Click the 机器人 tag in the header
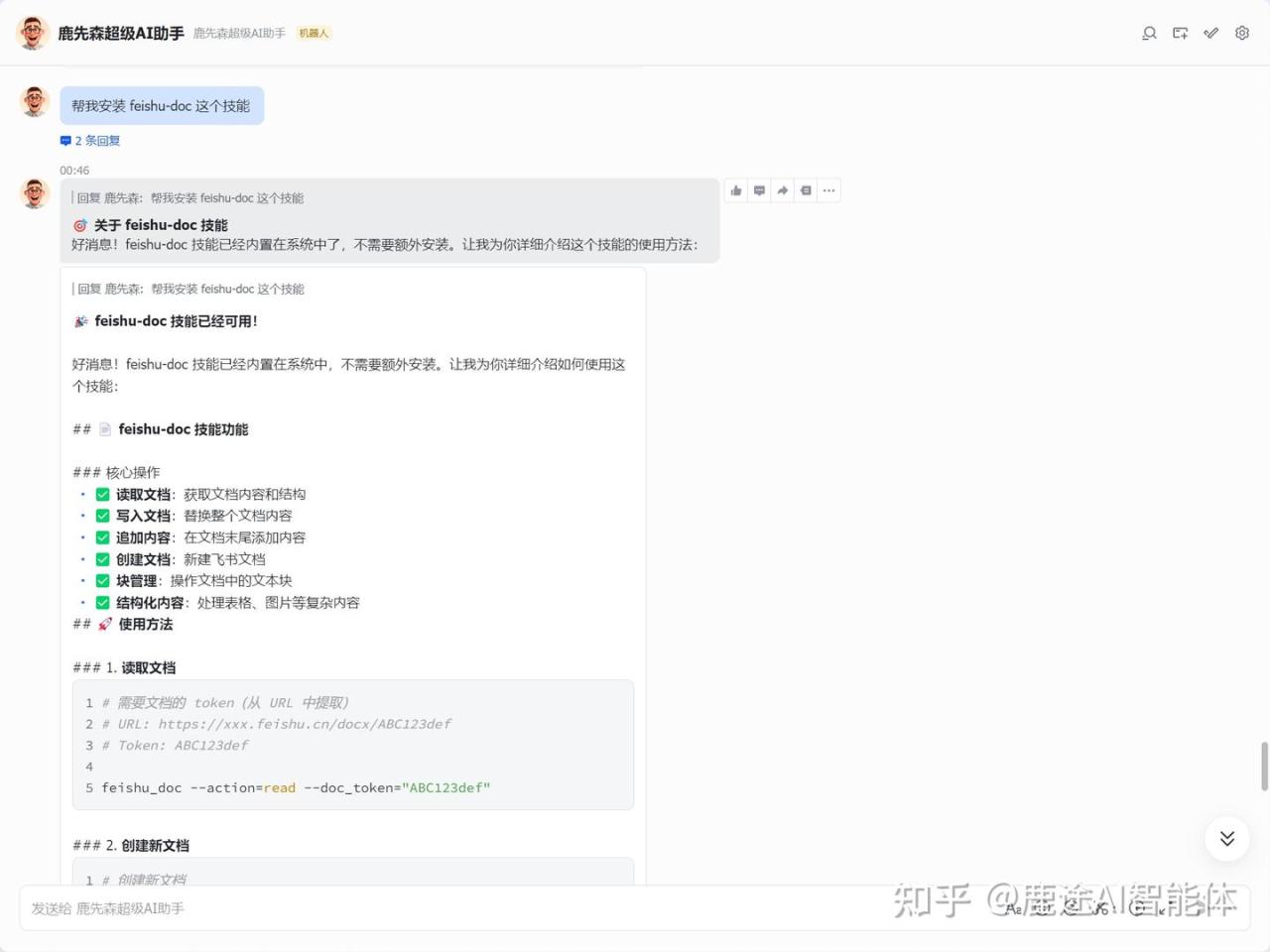 tap(314, 34)
